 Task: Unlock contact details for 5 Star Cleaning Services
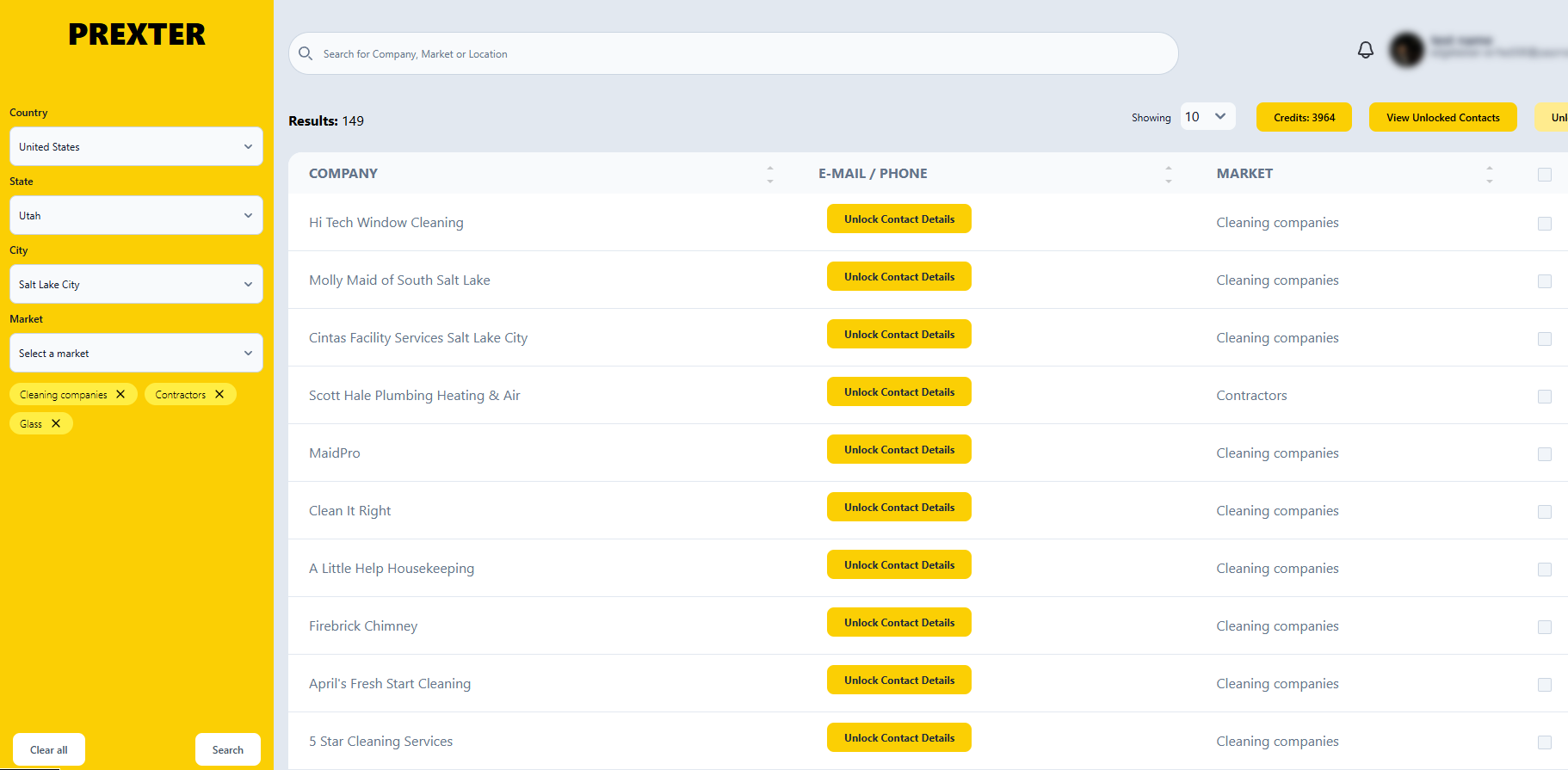click(x=899, y=737)
